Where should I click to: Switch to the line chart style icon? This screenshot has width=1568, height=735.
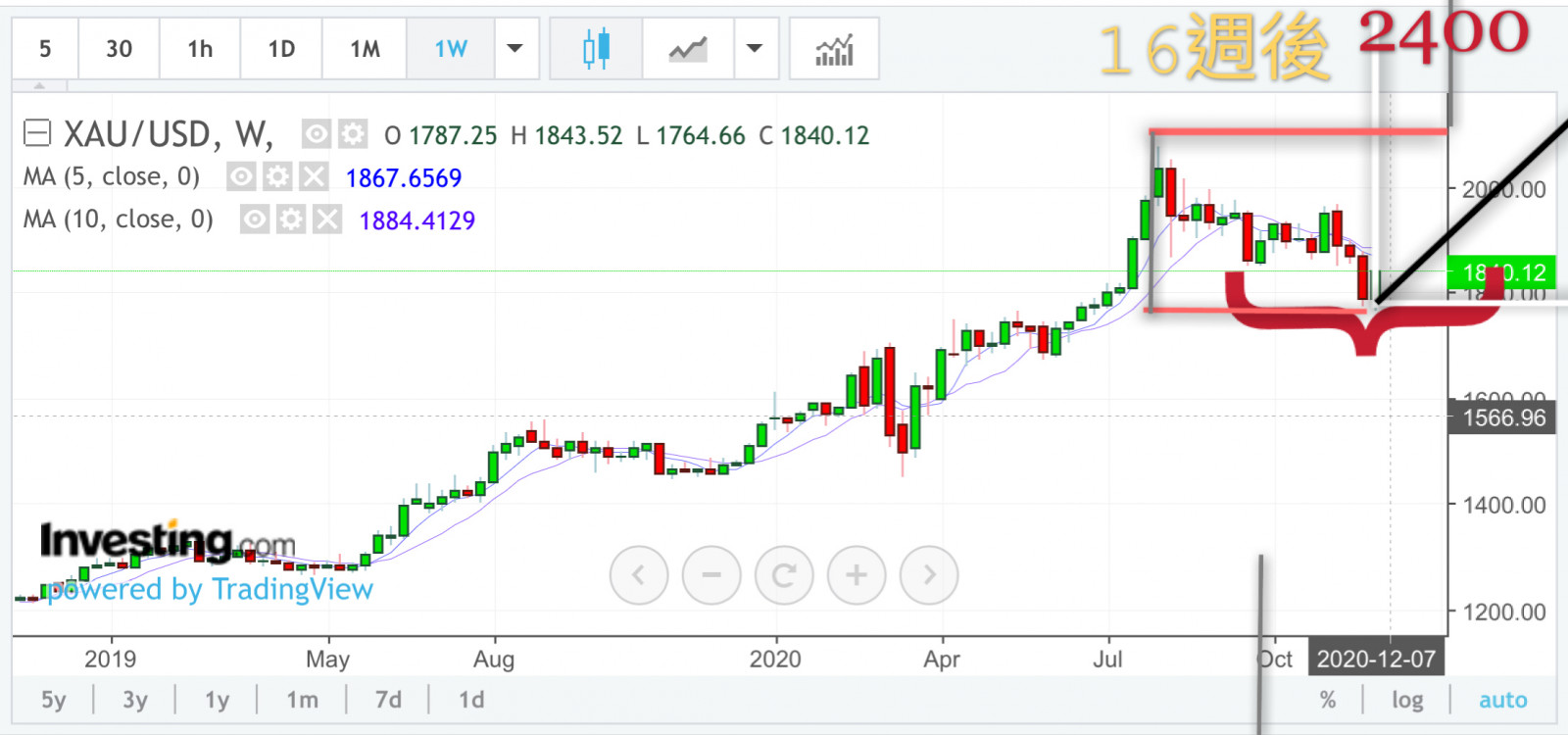pos(688,49)
